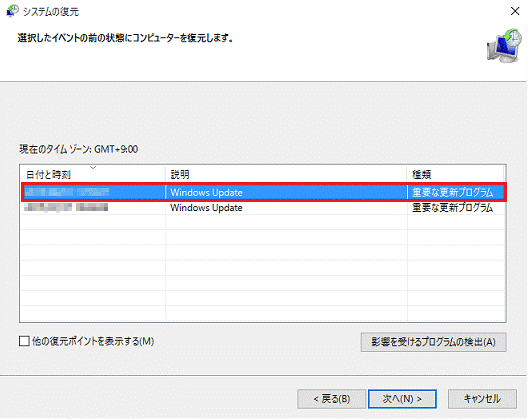Click blurred date of the second restore point
Viewport: 528px width, 419px height.
tap(66, 207)
